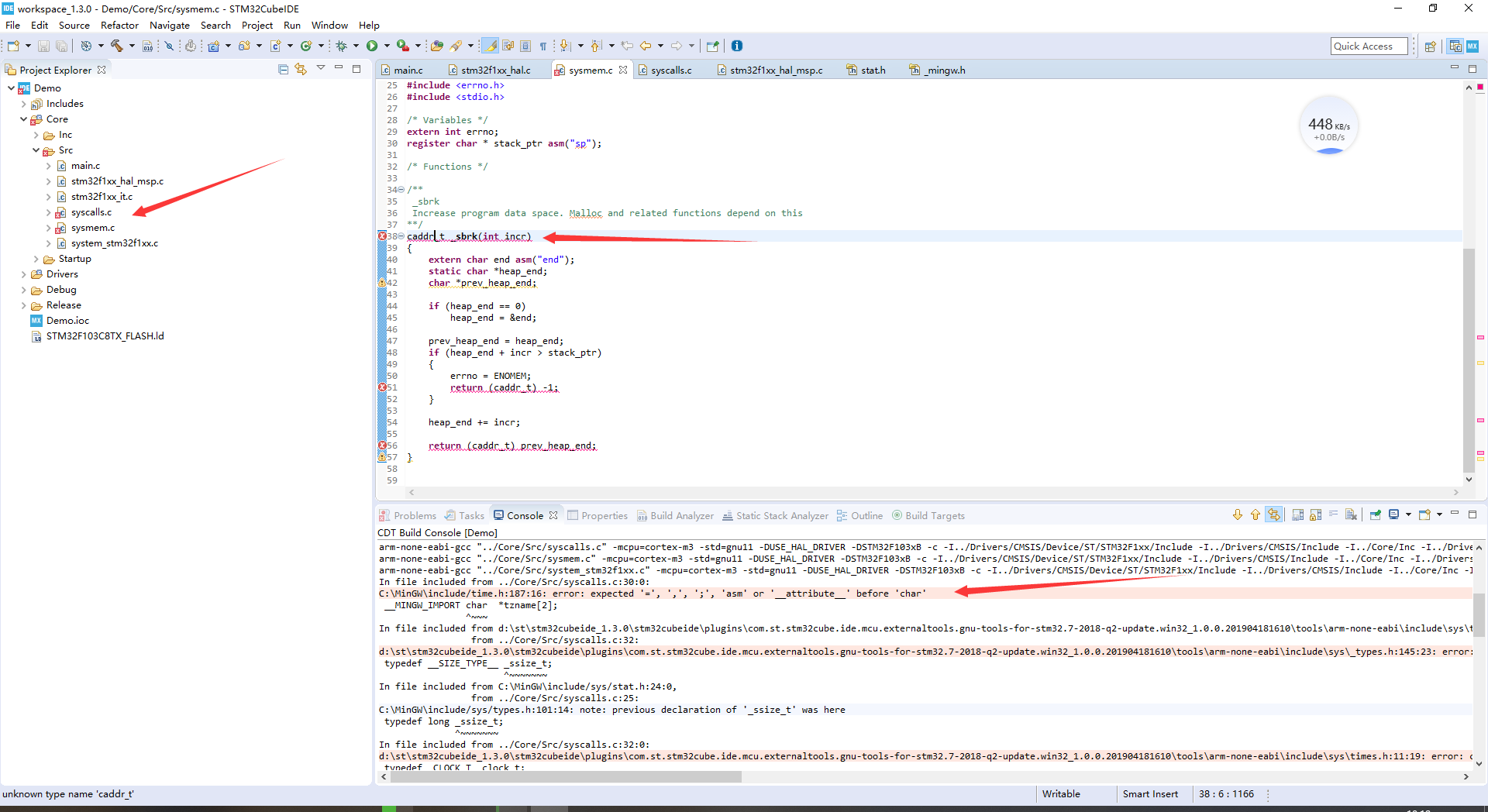Click the Show Whitespace Characters pilcrow icon

(542, 46)
